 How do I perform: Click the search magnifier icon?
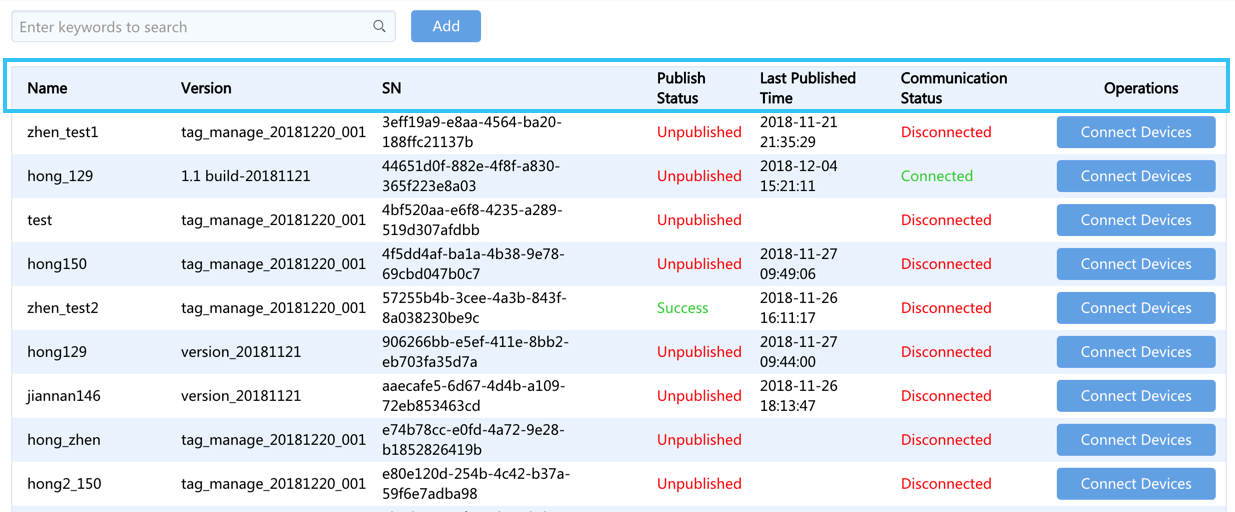point(379,27)
